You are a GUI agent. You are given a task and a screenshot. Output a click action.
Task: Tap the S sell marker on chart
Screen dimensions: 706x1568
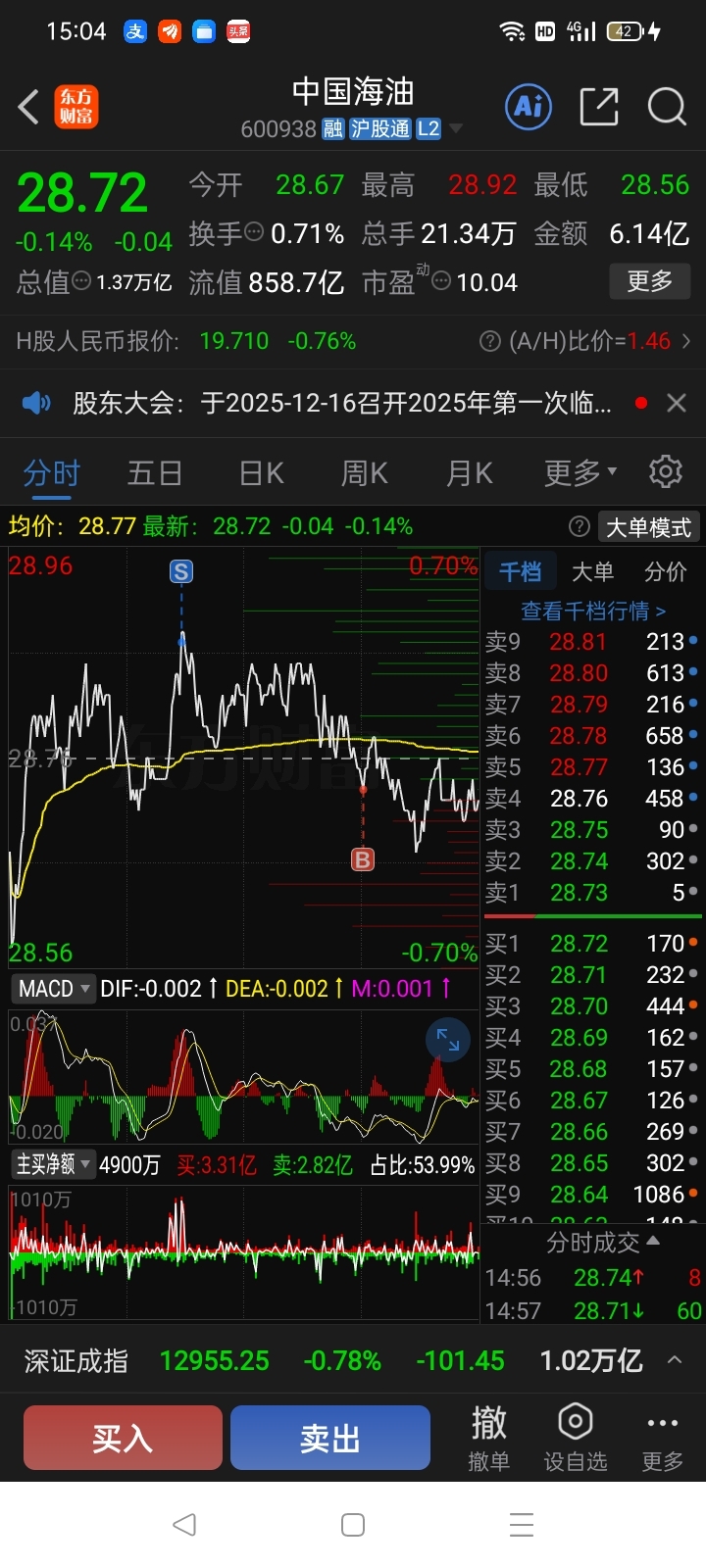tap(181, 571)
